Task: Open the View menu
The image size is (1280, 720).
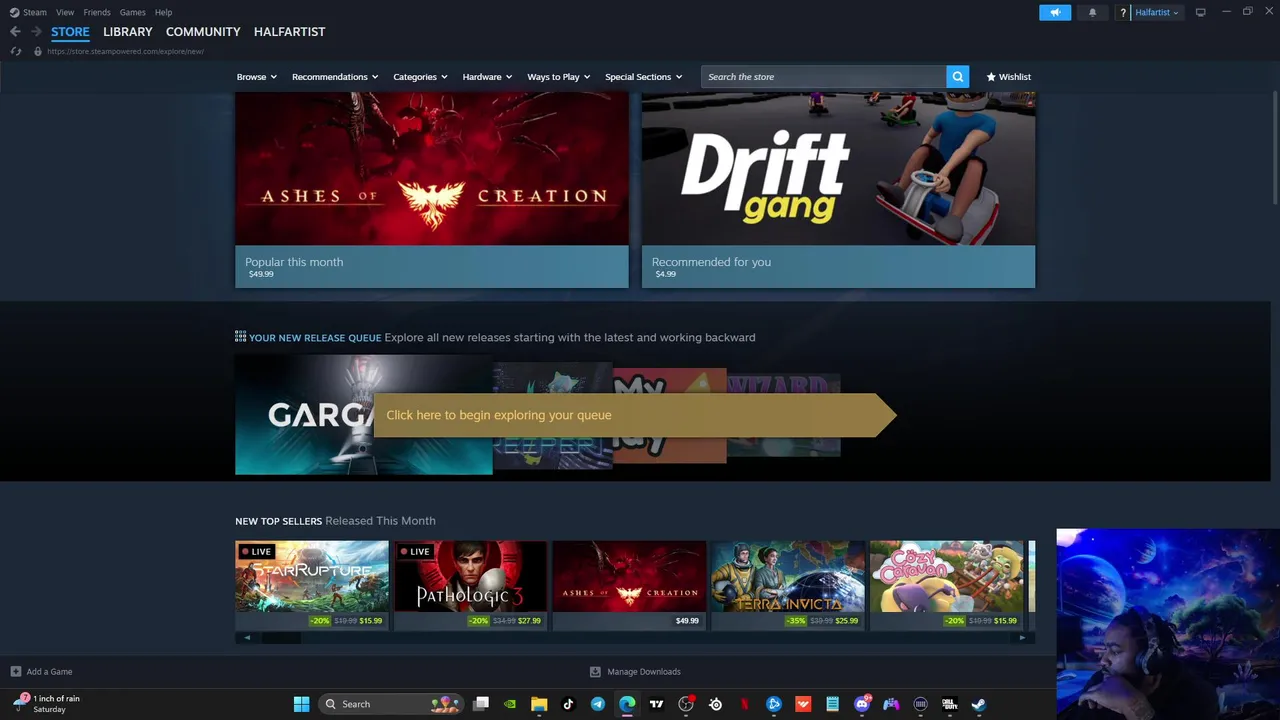Action: click(x=65, y=12)
